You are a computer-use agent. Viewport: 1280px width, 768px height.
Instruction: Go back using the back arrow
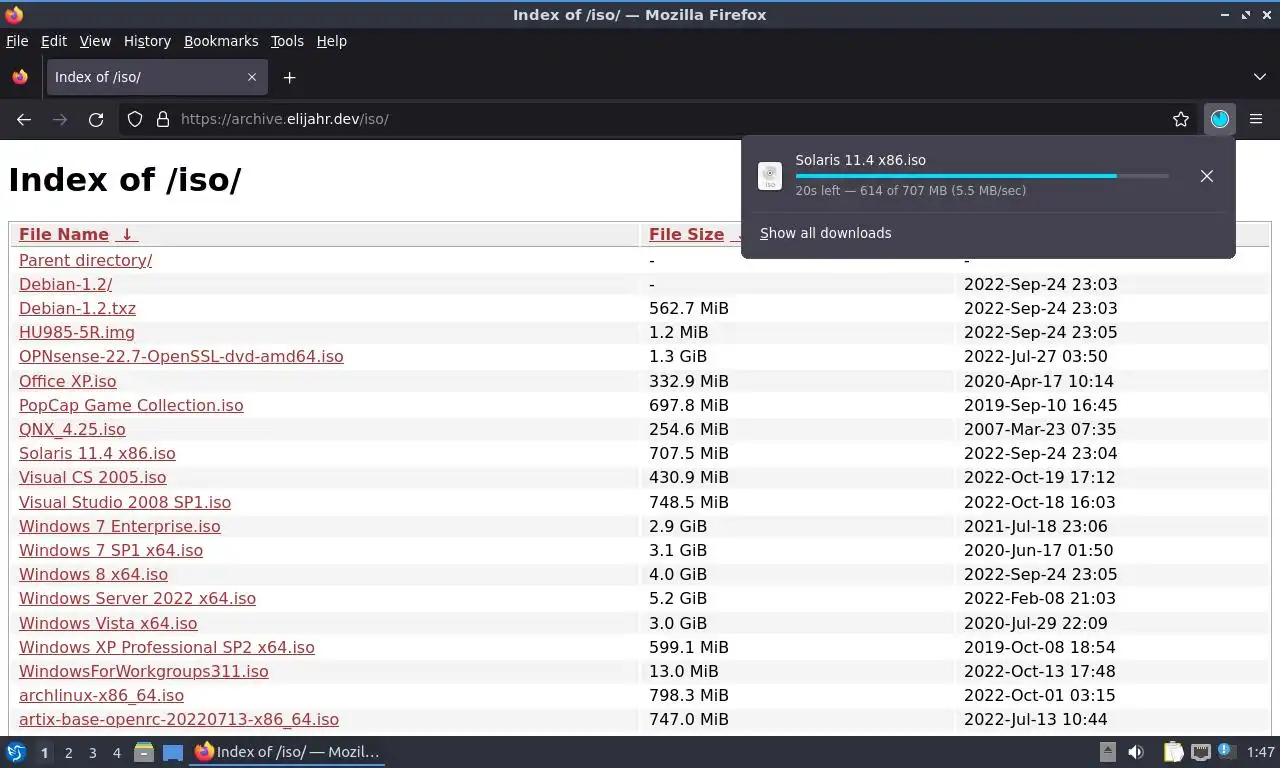pyautogui.click(x=24, y=119)
